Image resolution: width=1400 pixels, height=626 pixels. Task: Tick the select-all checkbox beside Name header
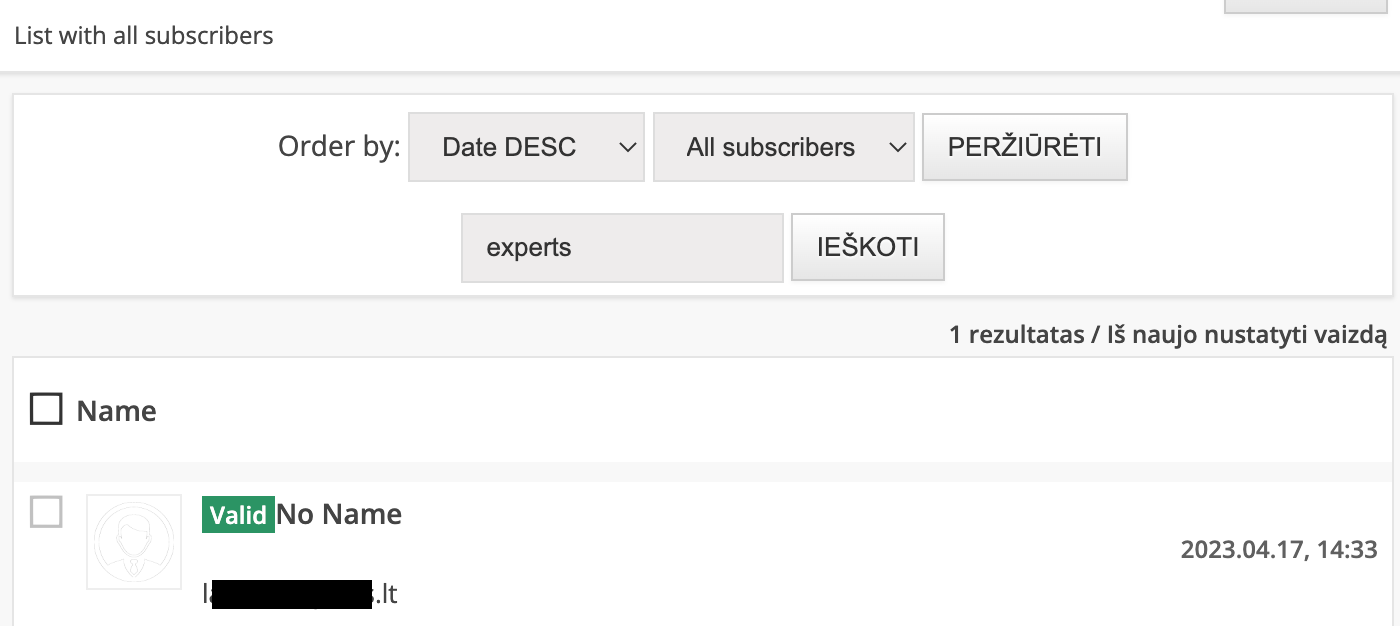coord(46,409)
